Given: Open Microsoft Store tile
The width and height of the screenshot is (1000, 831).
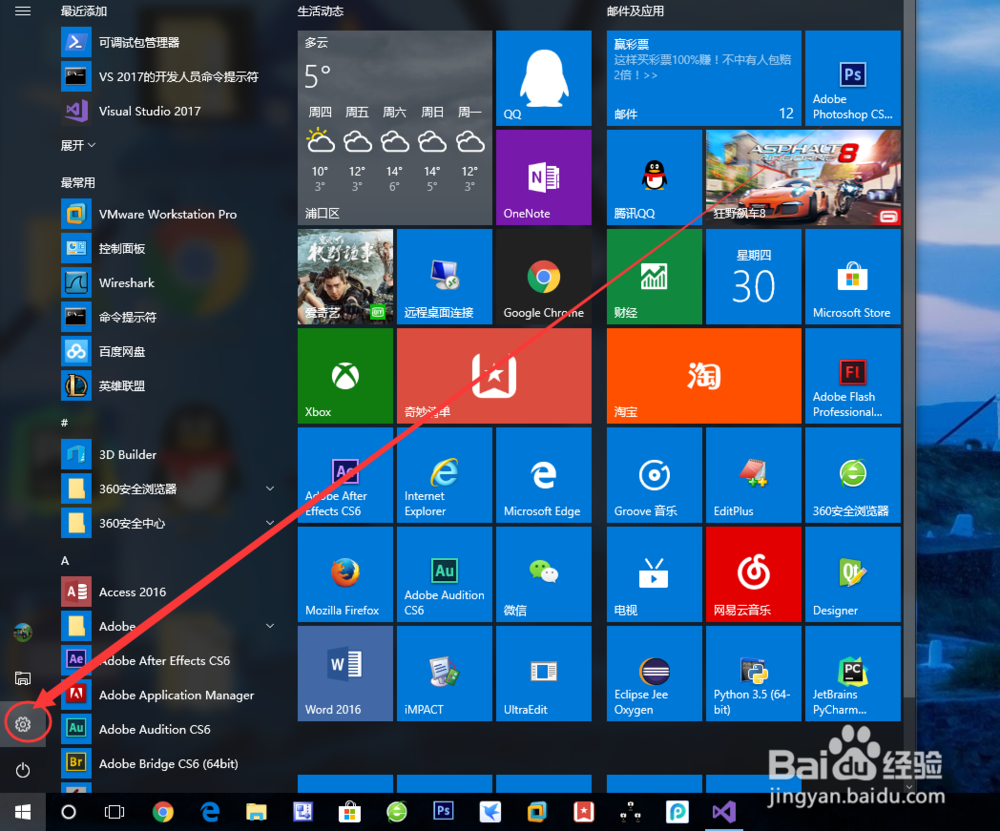Looking at the screenshot, I should tap(853, 277).
